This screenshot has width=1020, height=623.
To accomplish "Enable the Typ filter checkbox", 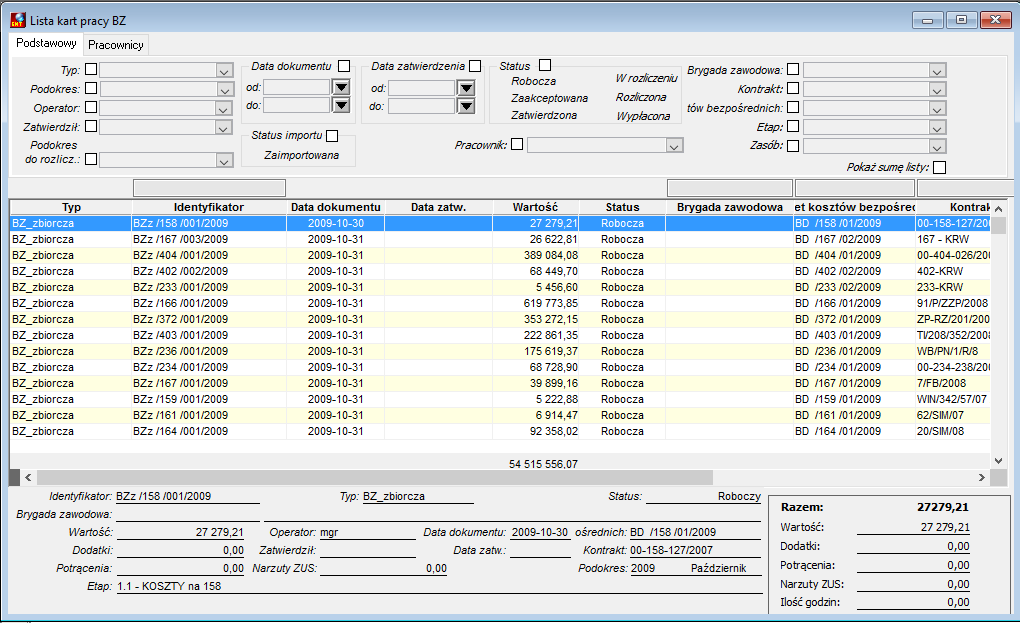I will click(91, 69).
